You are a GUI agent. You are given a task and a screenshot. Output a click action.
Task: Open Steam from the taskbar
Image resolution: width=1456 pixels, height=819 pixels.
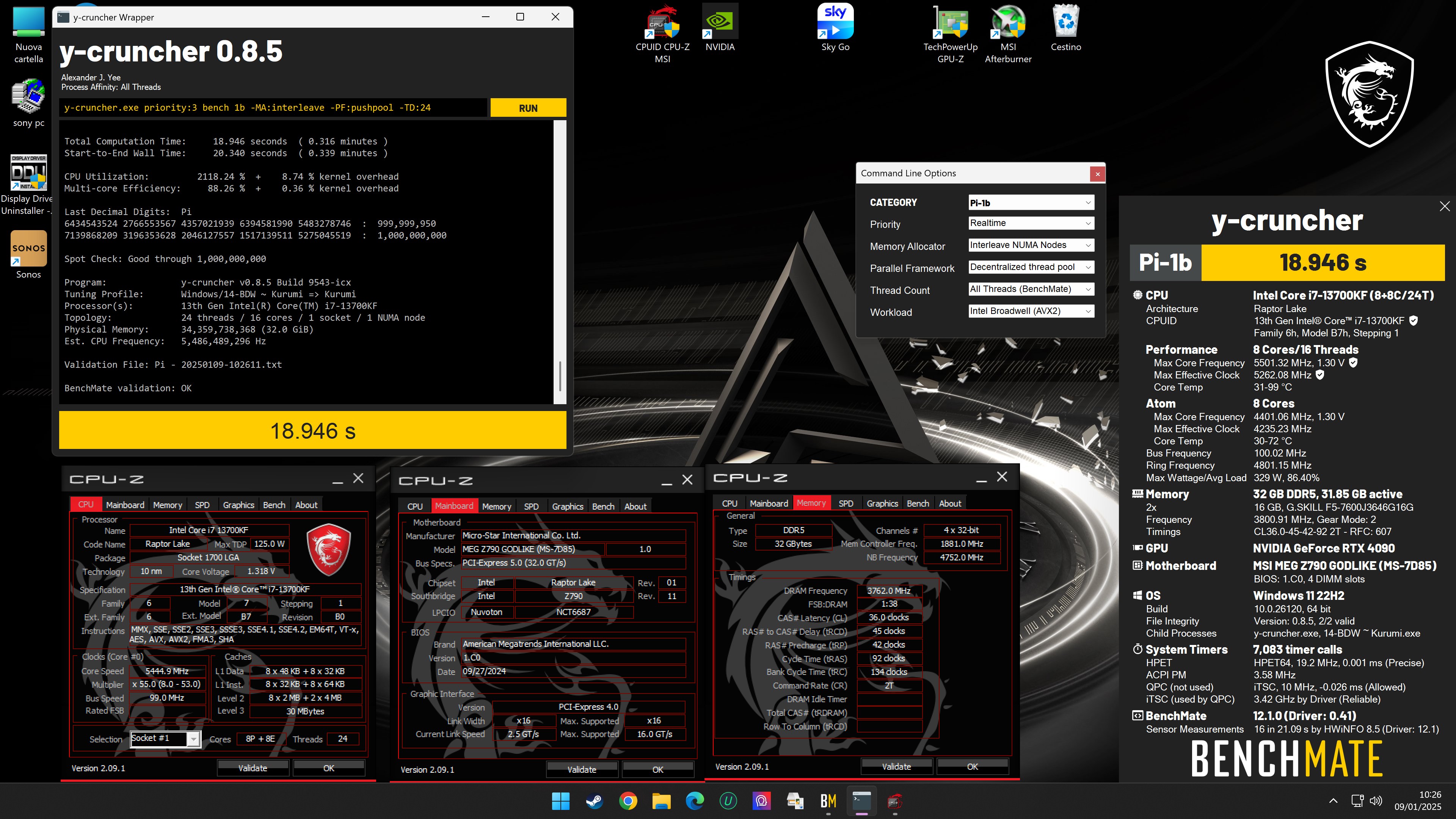[x=594, y=801]
